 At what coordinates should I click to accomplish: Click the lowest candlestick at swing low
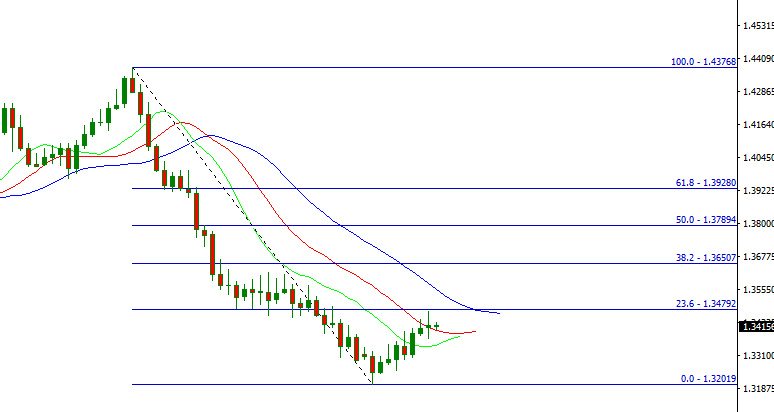point(373,367)
